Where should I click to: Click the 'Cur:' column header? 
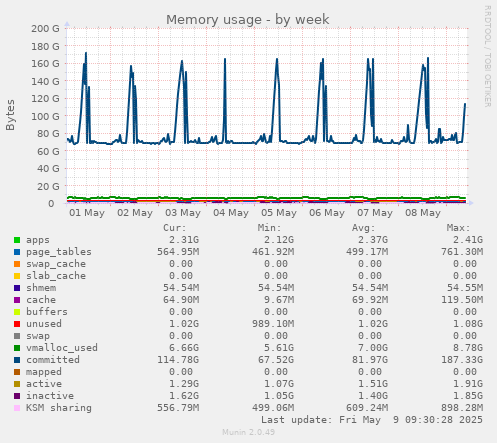point(175,228)
